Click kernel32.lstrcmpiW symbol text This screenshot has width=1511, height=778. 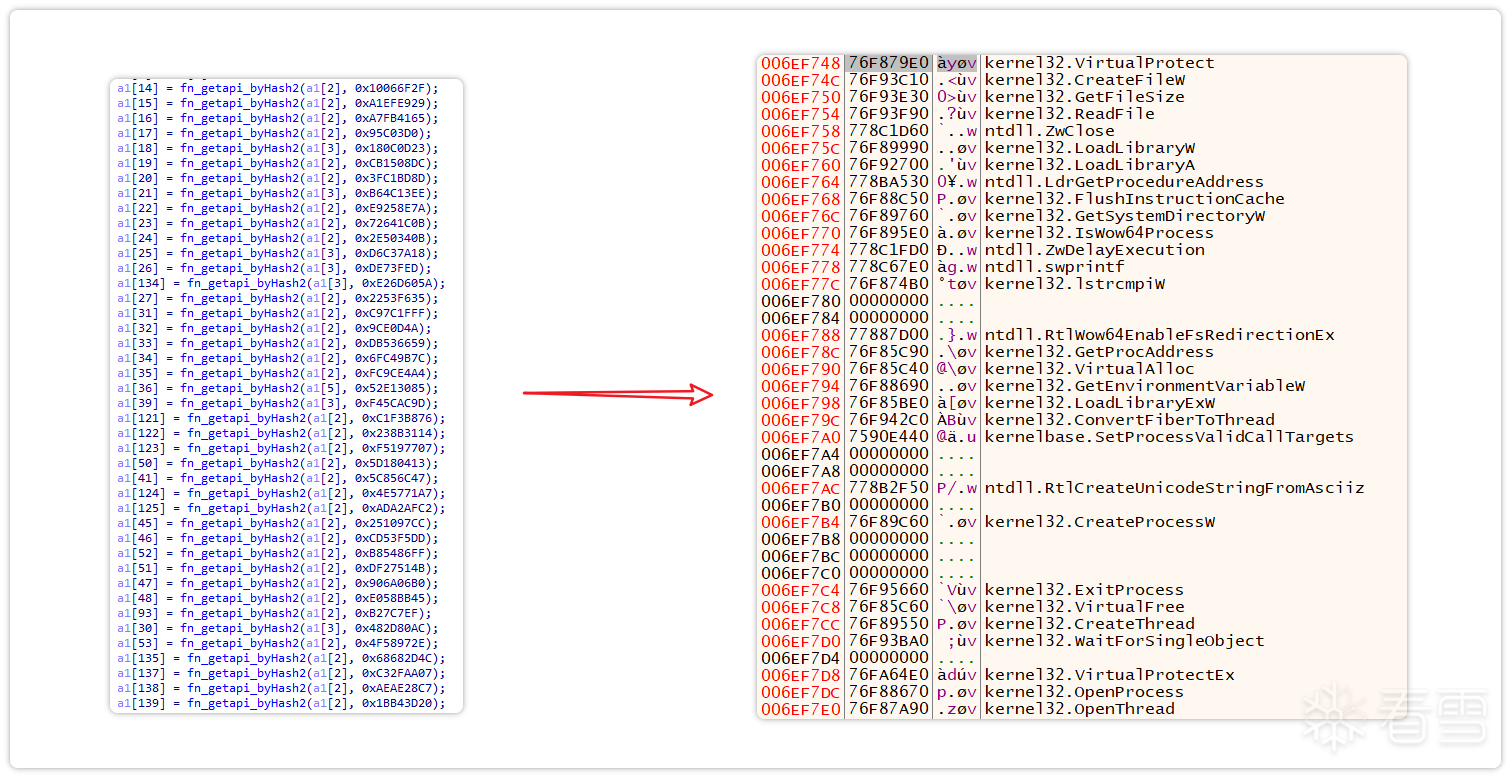pyautogui.click(x=1075, y=284)
